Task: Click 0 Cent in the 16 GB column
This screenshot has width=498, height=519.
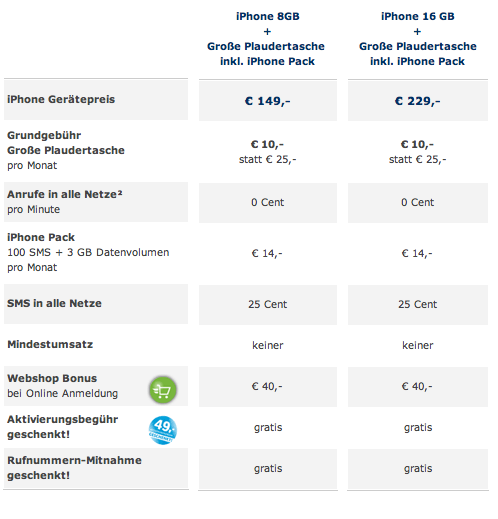Action: (x=418, y=202)
